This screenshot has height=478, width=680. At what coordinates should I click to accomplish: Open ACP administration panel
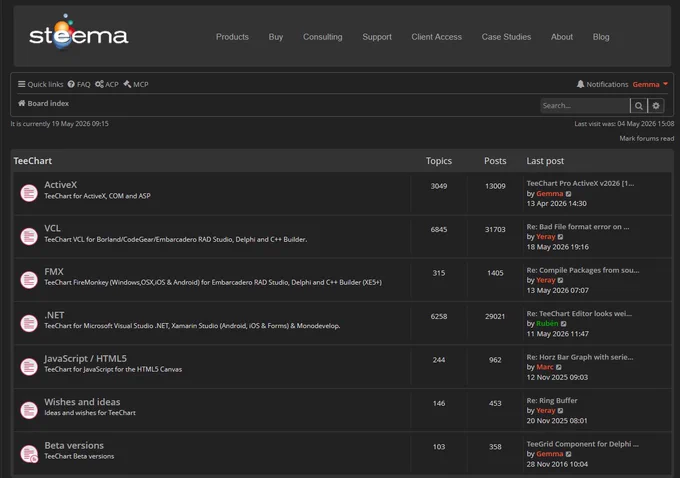107,84
